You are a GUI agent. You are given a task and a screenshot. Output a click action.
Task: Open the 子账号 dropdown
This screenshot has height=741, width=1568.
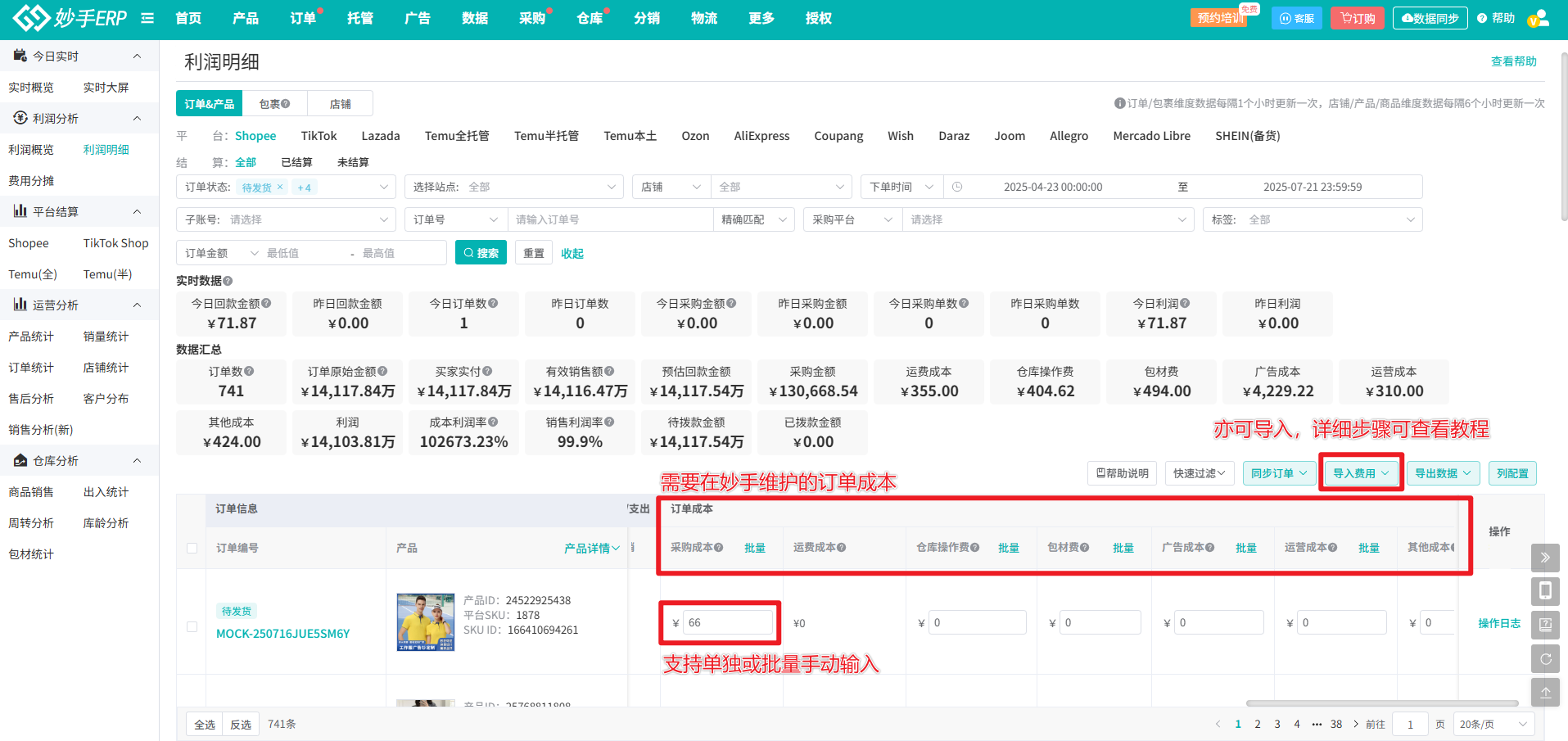pyautogui.click(x=286, y=219)
